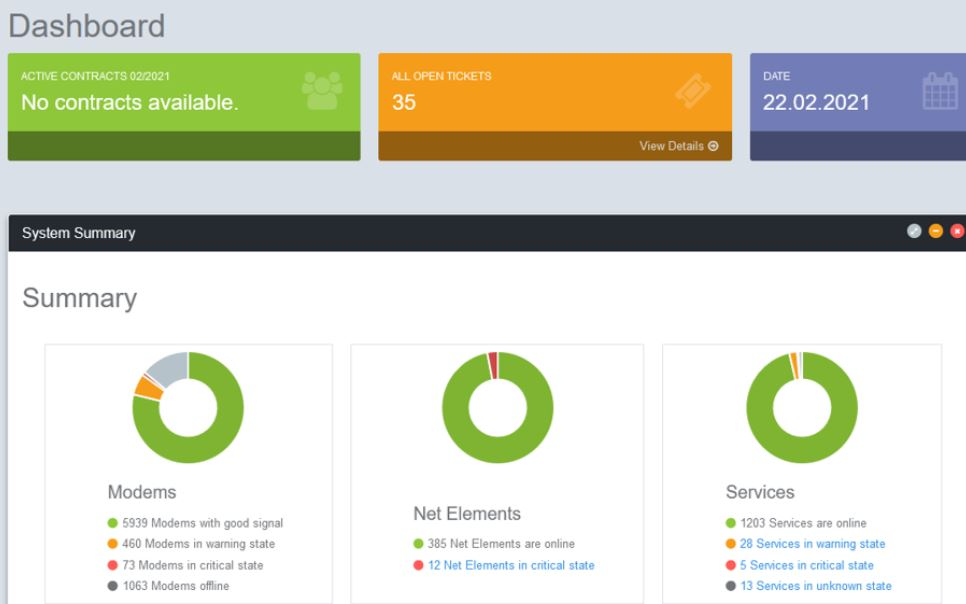Open the 12 Net Elements in critical state link
Screen dimensions: 966x604
click(x=510, y=565)
